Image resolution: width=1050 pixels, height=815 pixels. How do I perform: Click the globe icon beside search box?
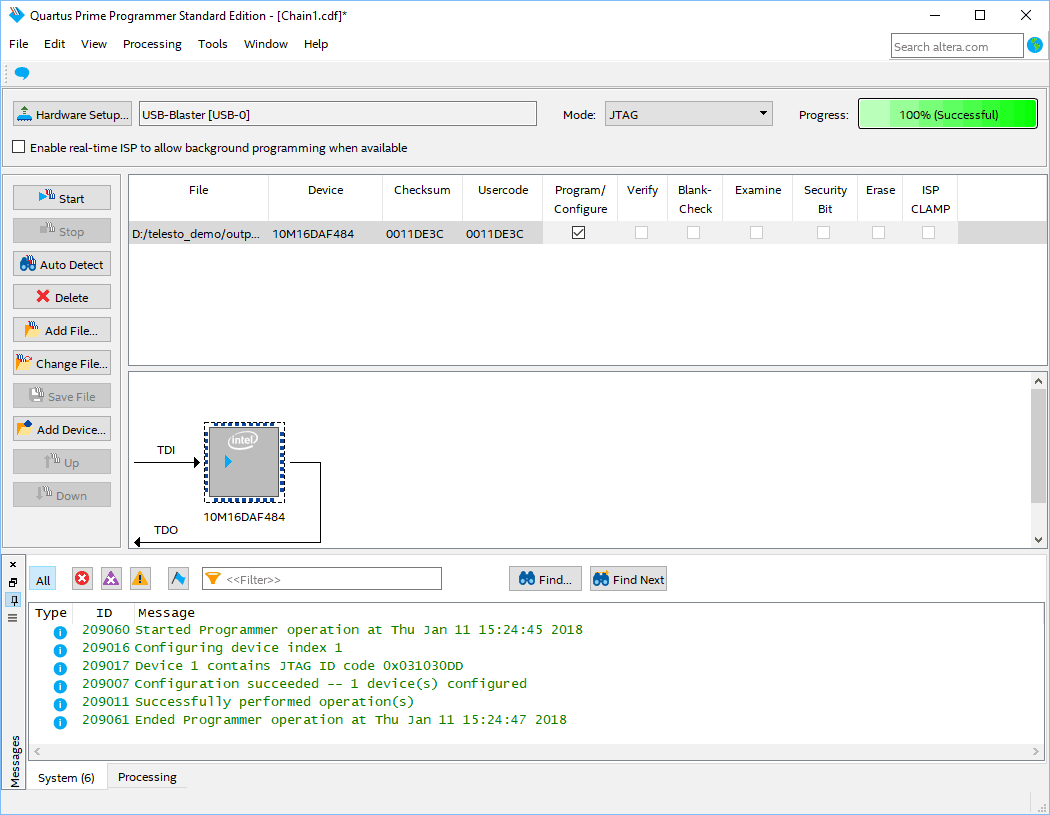coord(1035,45)
